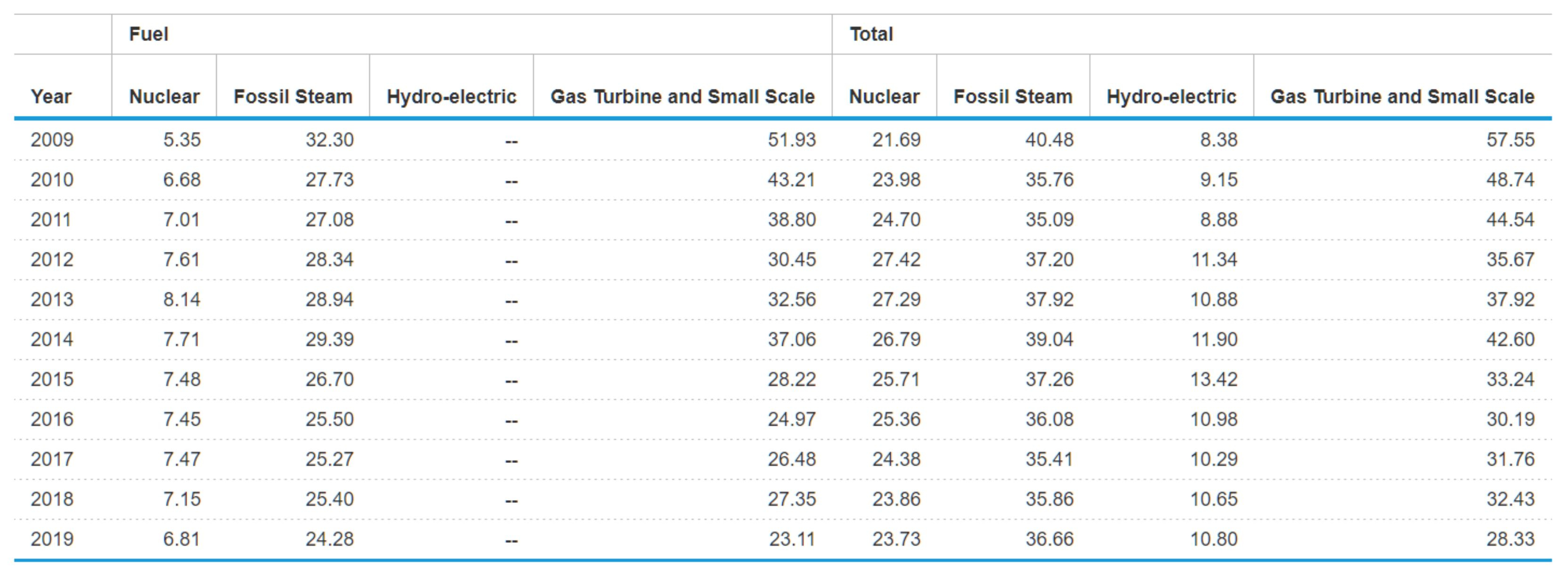
Task: Select Fossil Steam header under Fuel
Action: pos(293,96)
